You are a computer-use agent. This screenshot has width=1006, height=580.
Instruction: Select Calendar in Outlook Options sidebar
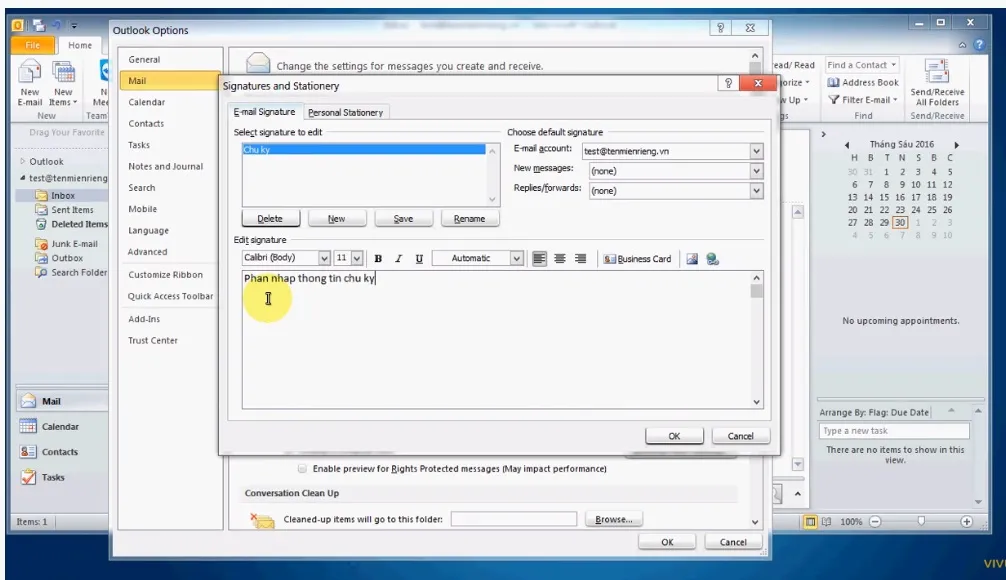[147, 102]
